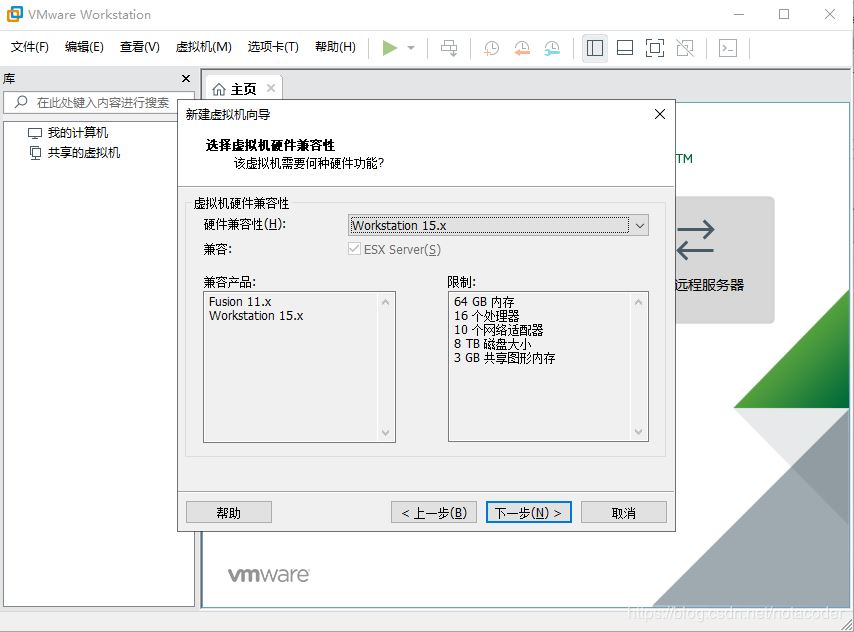Toggle the ESX Server checkbox

[354, 249]
